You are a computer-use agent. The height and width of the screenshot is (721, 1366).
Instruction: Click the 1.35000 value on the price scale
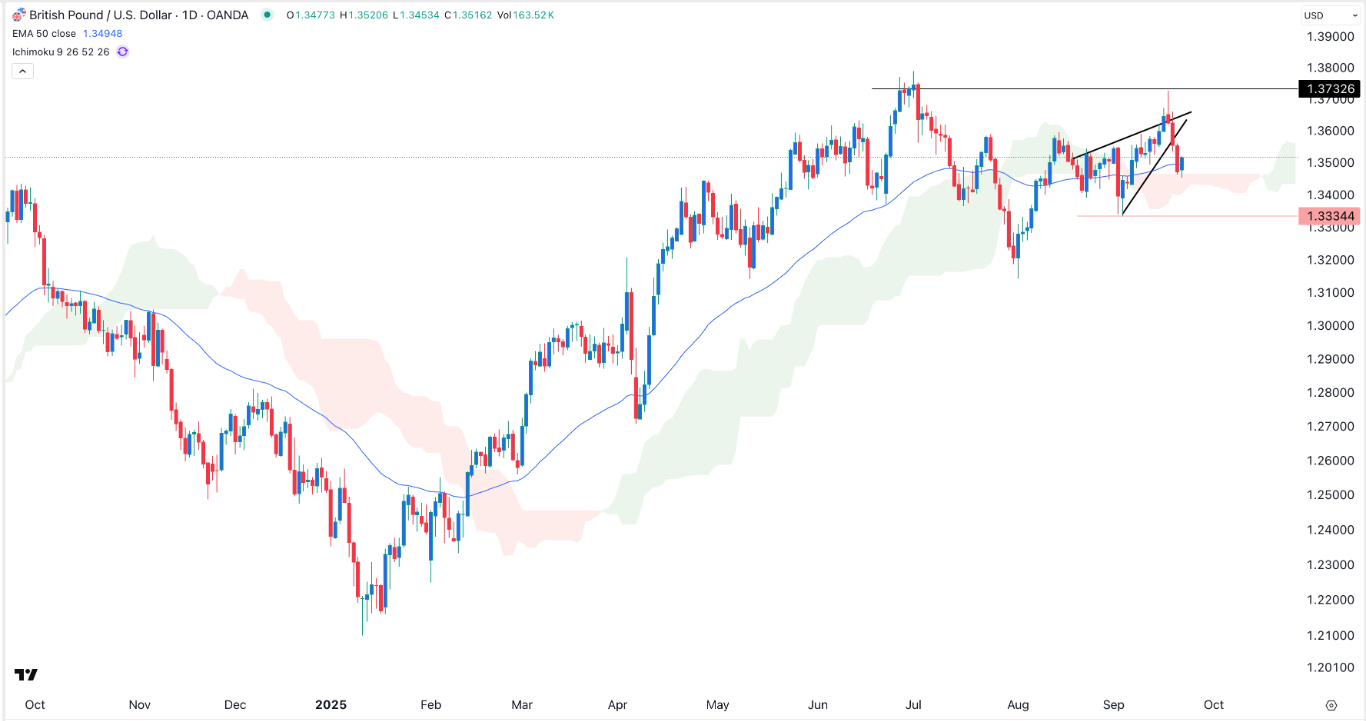(x=1331, y=161)
